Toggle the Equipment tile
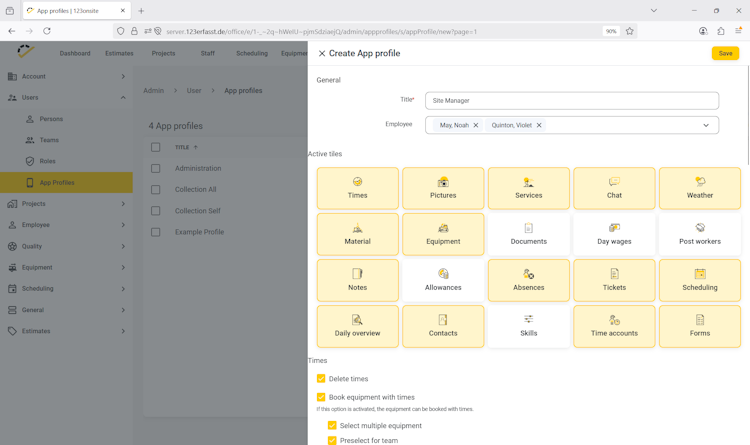The width and height of the screenshot is (750, 445). coord(443,234)
